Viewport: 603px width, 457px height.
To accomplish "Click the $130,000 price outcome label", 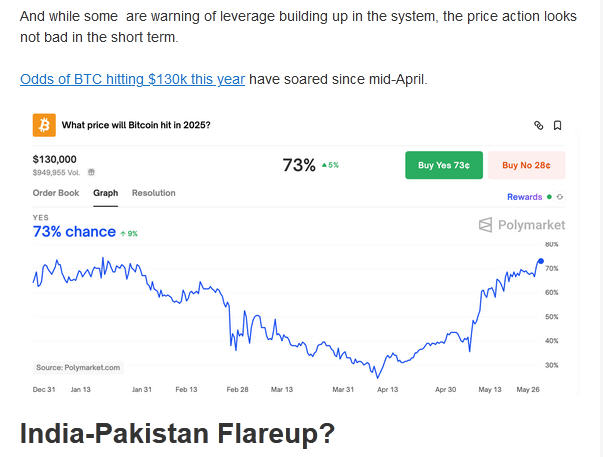I will coord(56,159).
